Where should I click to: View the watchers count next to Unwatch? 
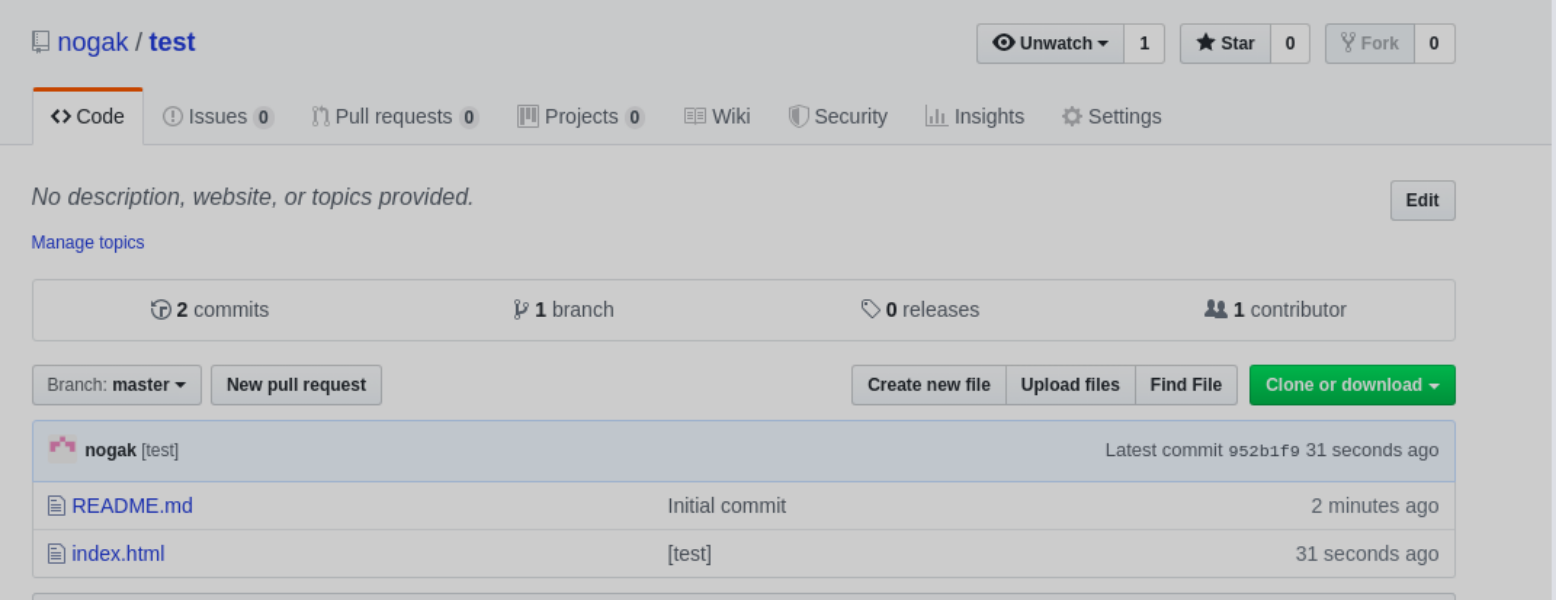coord(1144,43)
